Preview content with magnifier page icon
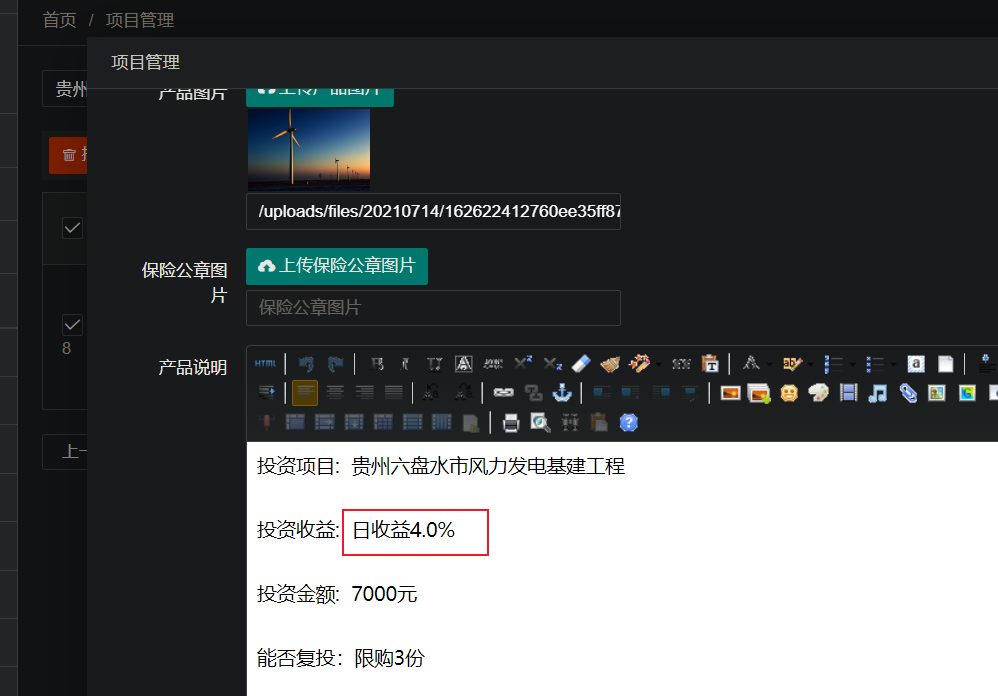 [540, 422]
